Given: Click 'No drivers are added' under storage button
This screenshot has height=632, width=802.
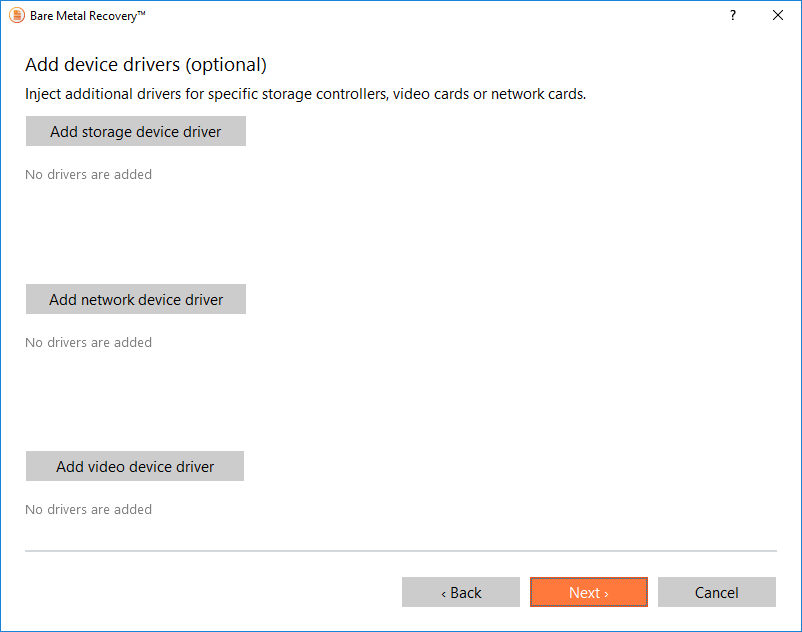Looking at the screenshot, I should [88, 175].
